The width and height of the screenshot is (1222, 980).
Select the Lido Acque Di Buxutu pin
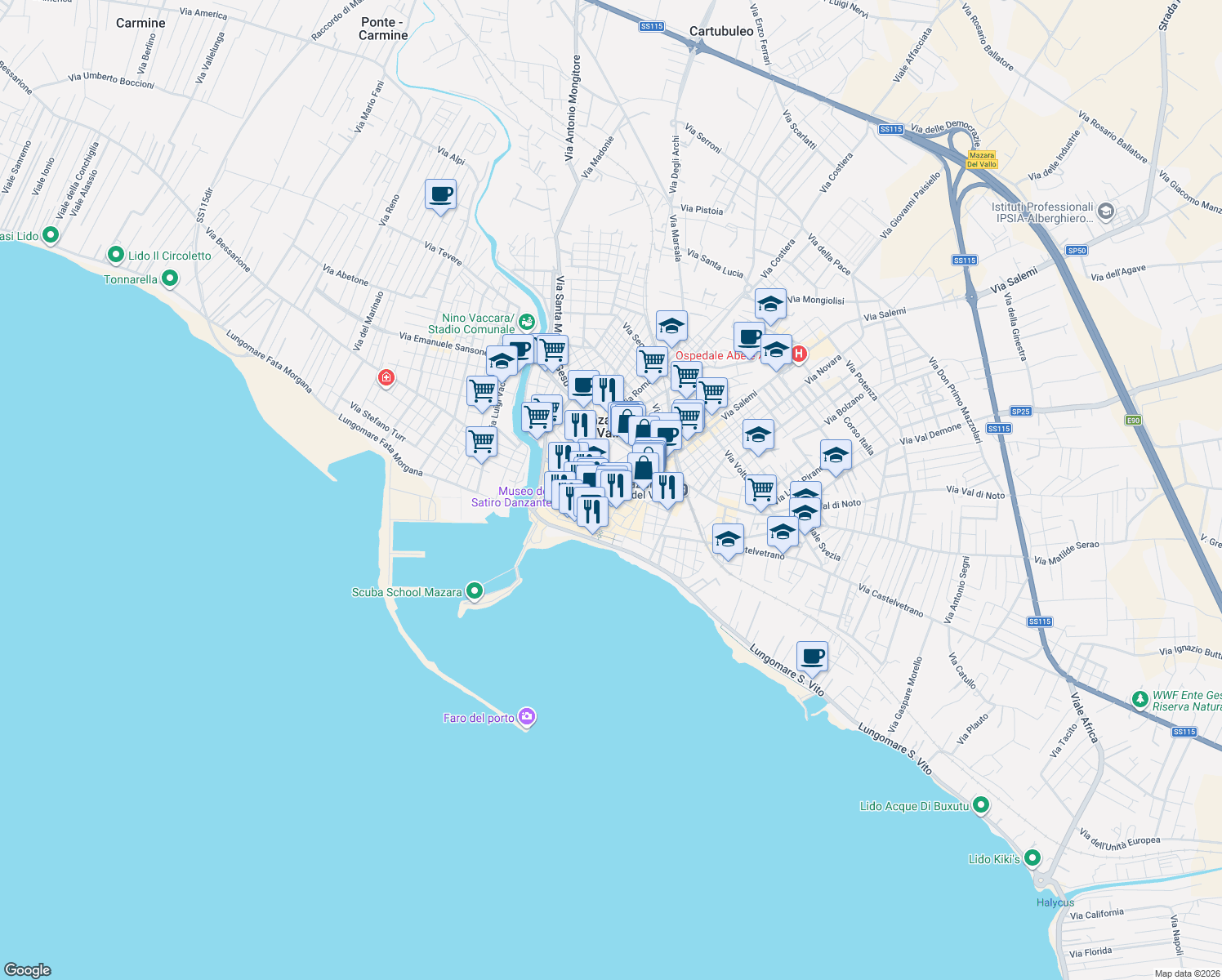click(981, 805)
